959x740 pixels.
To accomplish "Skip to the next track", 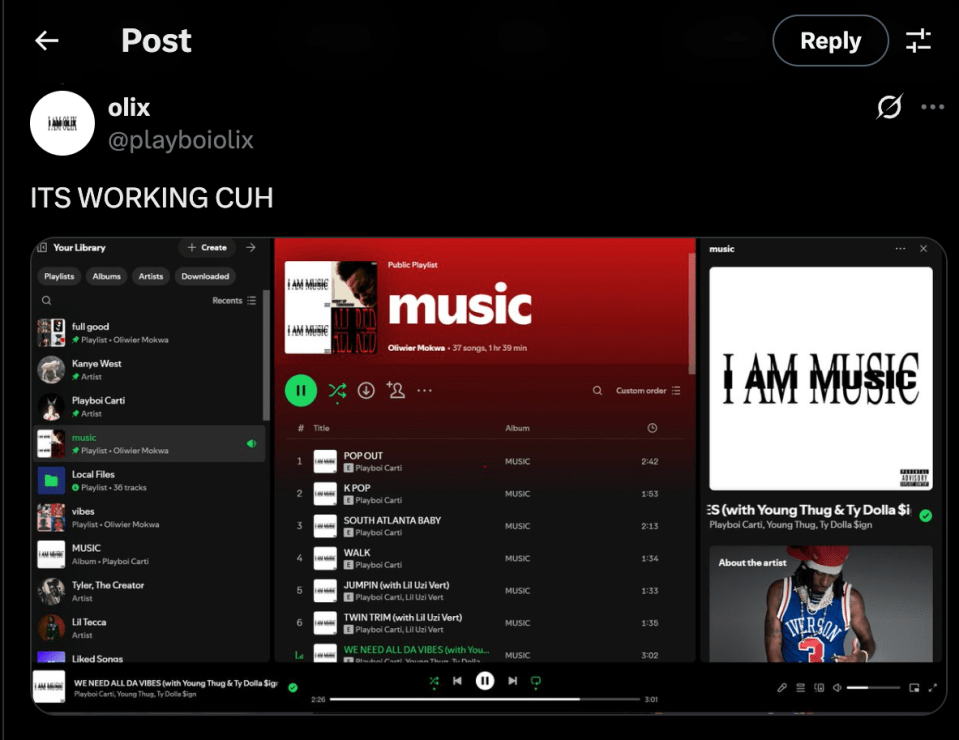I will 513,681.
